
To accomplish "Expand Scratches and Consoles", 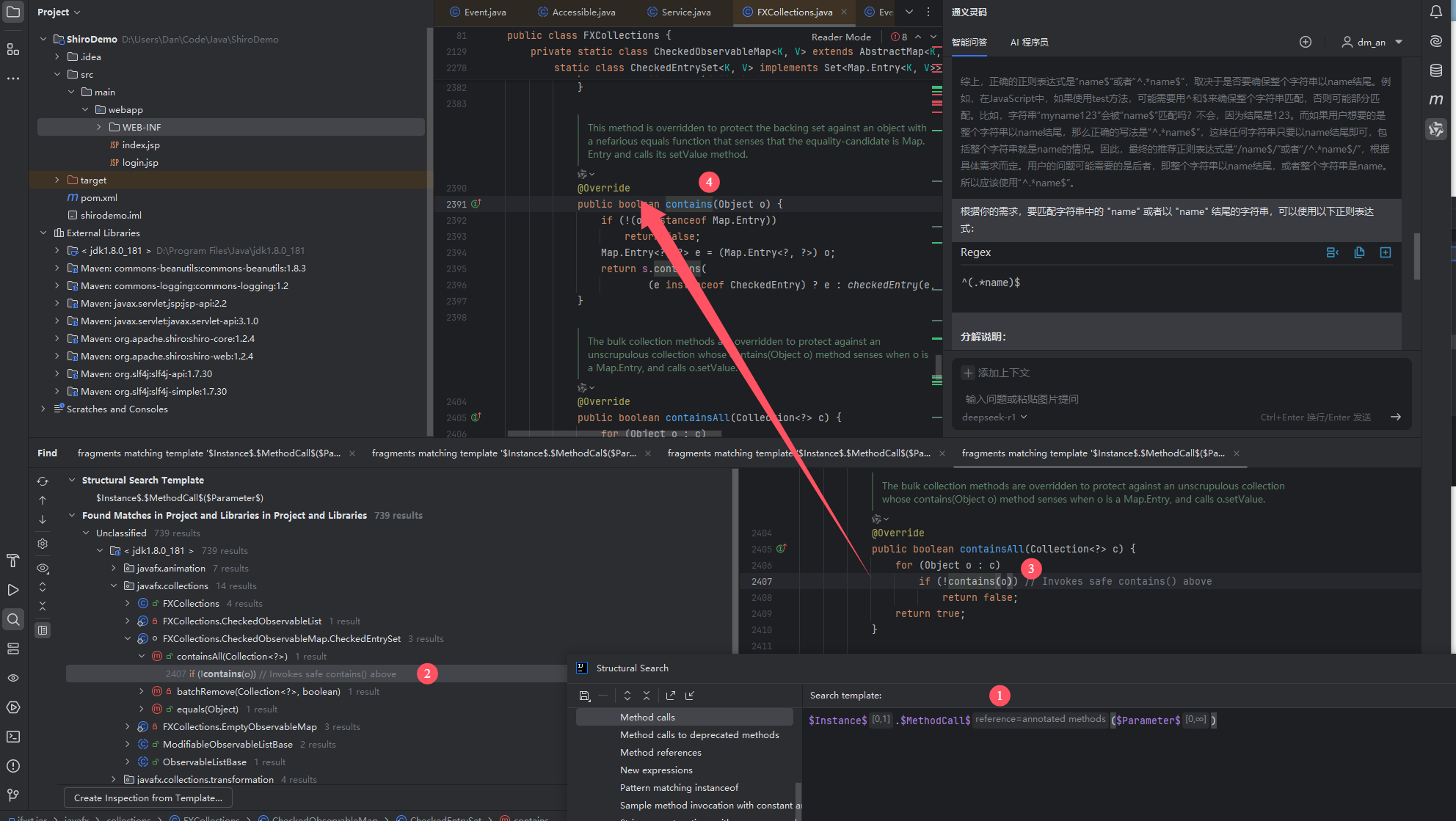I will 43,409.
